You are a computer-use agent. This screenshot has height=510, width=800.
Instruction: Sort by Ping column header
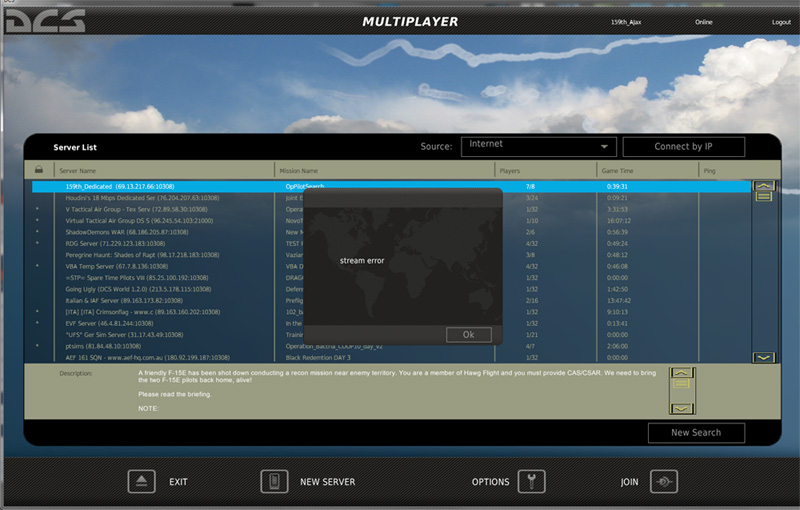tap(709, 171)
